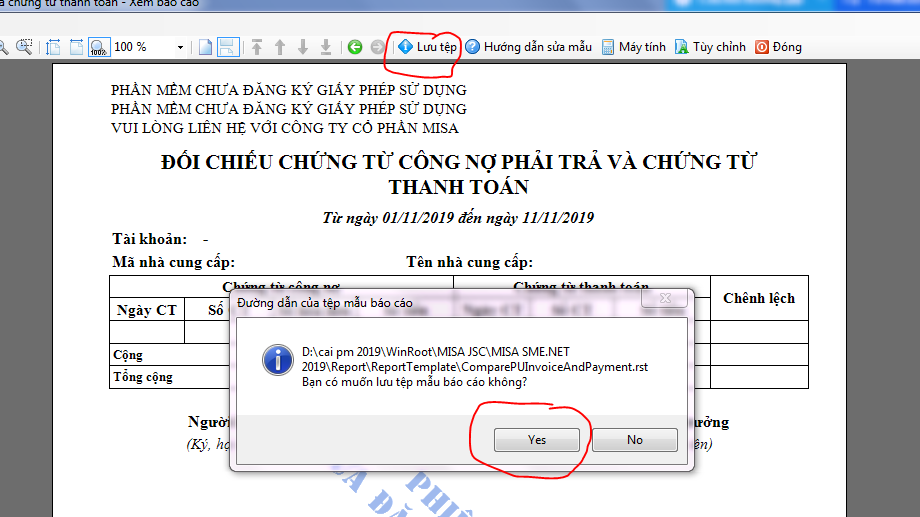Click the green back navigation arrow
The height and width of the screenshot is (517, 920).
coord(355,47)
